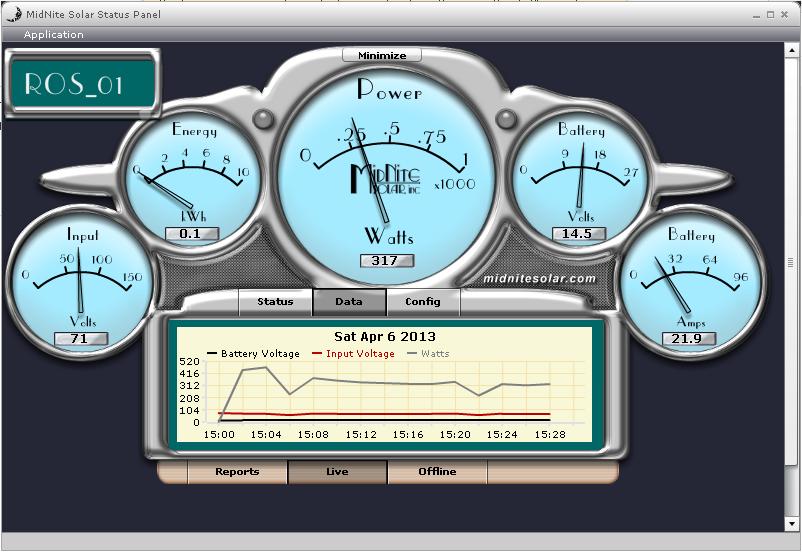This screenshot has width=802, height=552.
Task: Click the Input Volts value 71
Action: (x=81, y=339)
